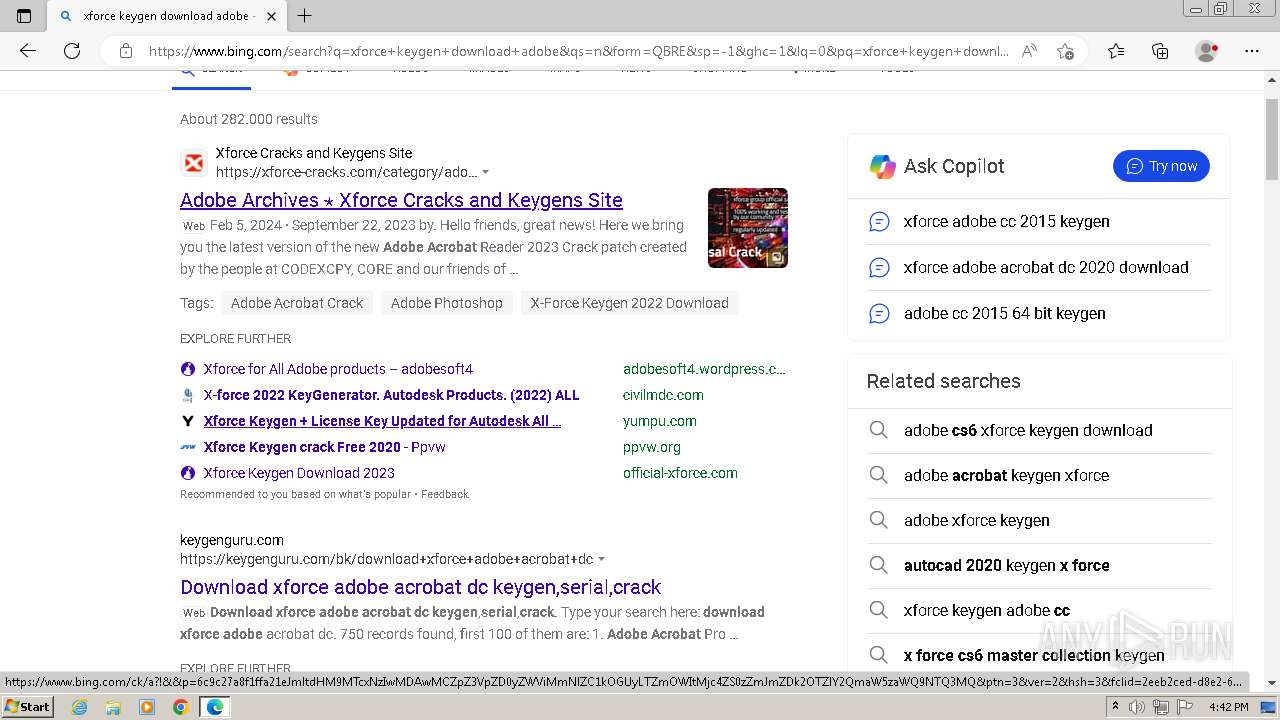Open the Favorites list icon
This screenshot has width=1280, height=720.
click(1116, 51)
